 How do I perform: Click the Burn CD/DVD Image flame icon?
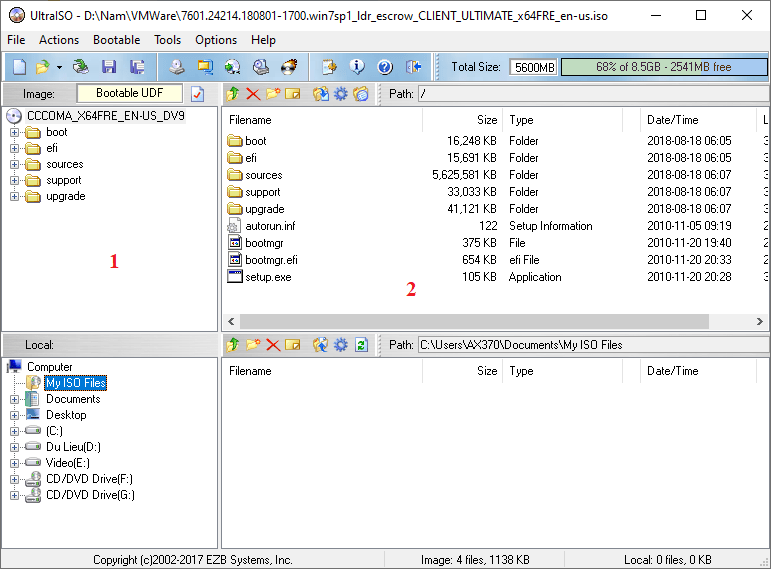289,67
